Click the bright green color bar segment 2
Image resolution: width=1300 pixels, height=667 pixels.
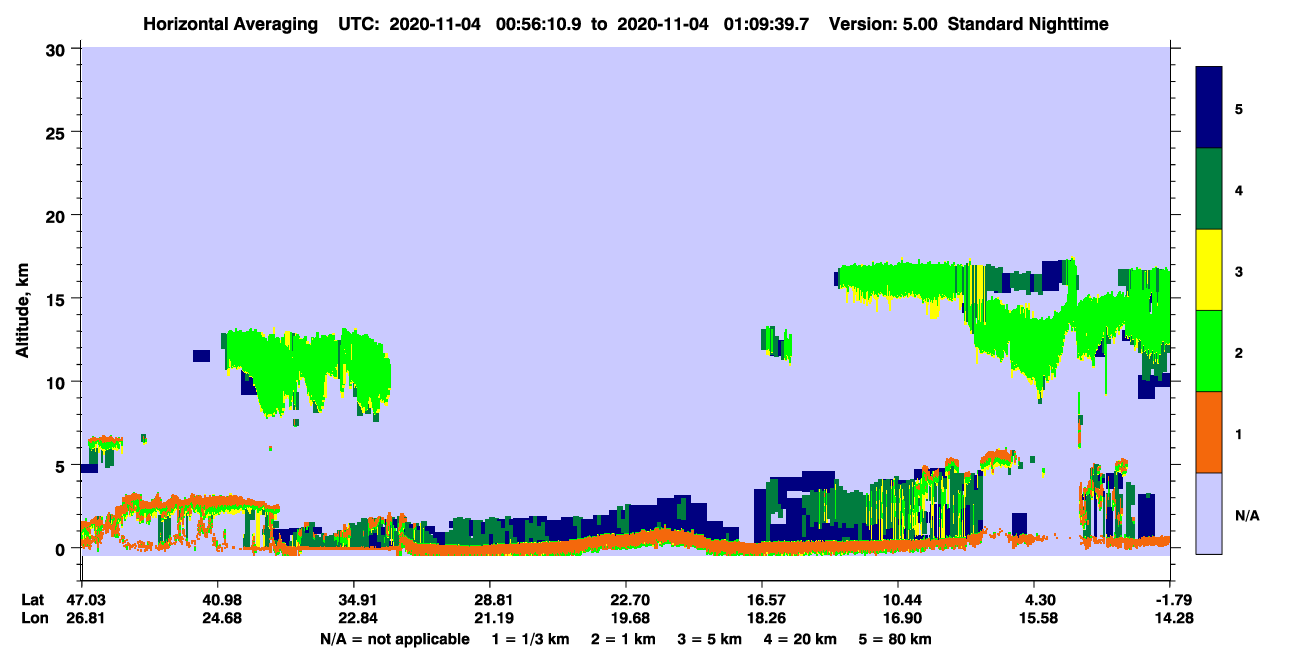tap(1209, 351)
